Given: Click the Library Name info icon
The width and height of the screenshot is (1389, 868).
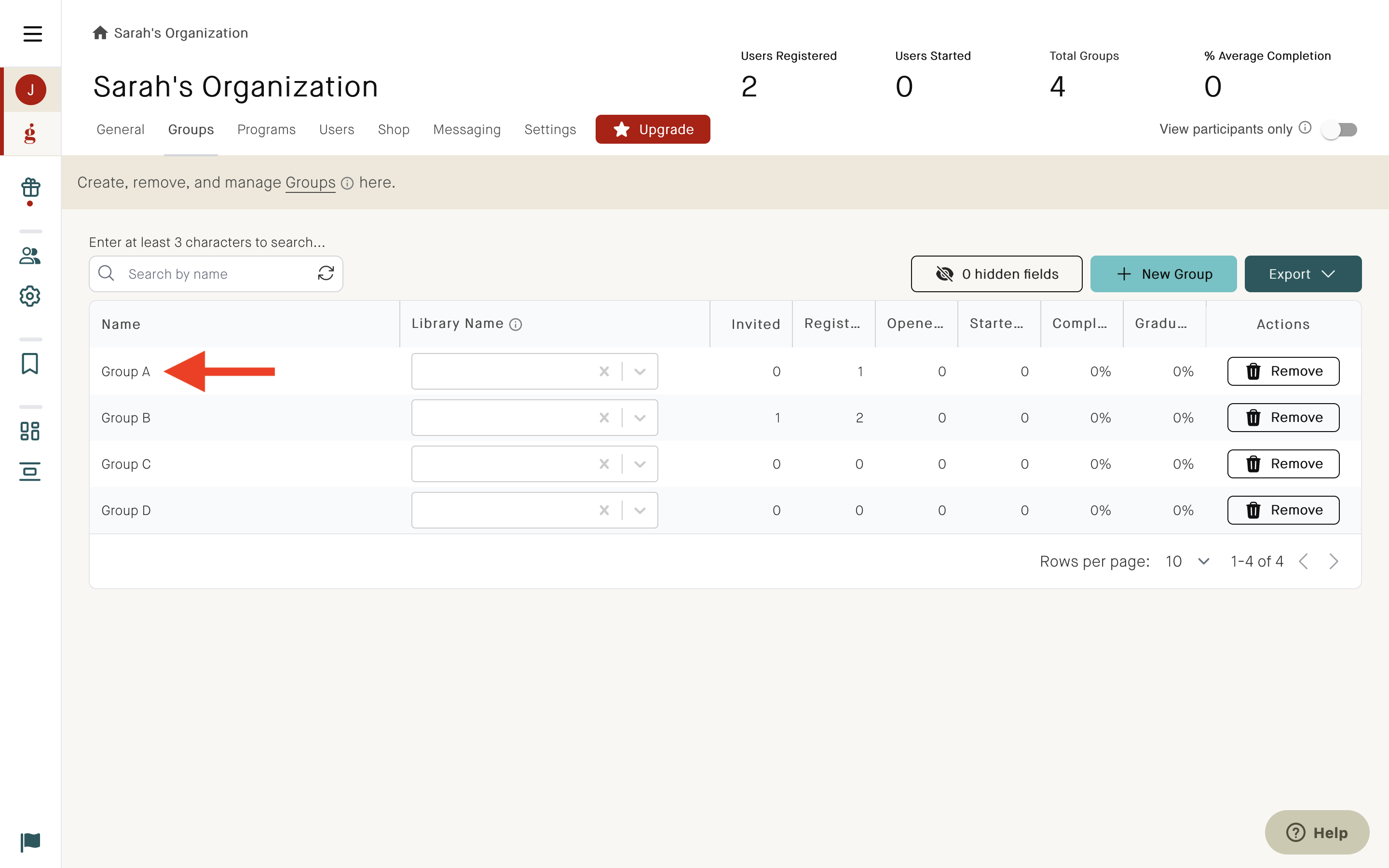Looking at the screenshot, I should 516,325.
